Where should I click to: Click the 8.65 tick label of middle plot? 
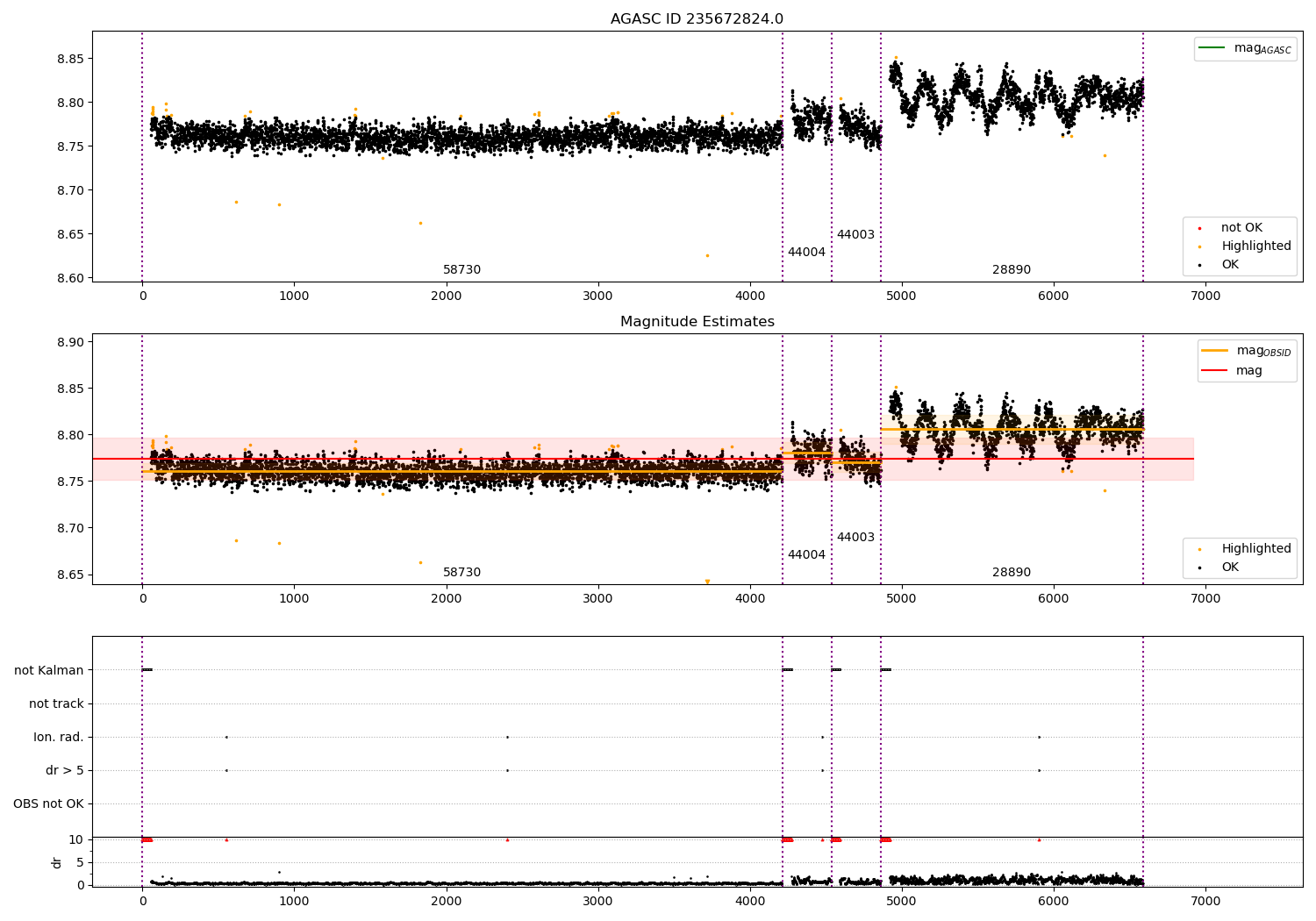pos(69,575)
